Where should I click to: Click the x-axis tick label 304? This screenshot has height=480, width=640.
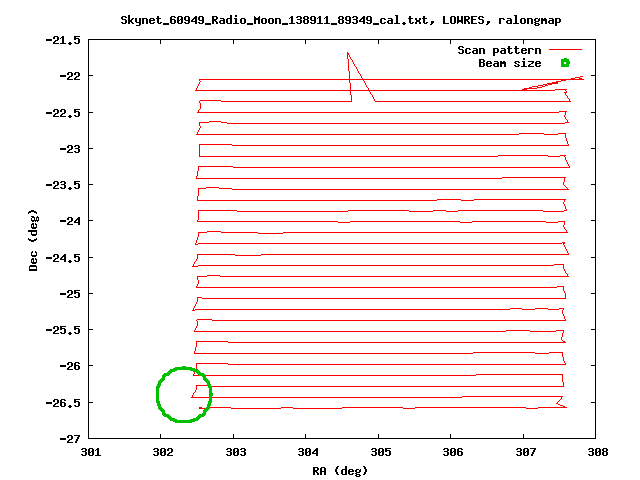pos(306,452)
